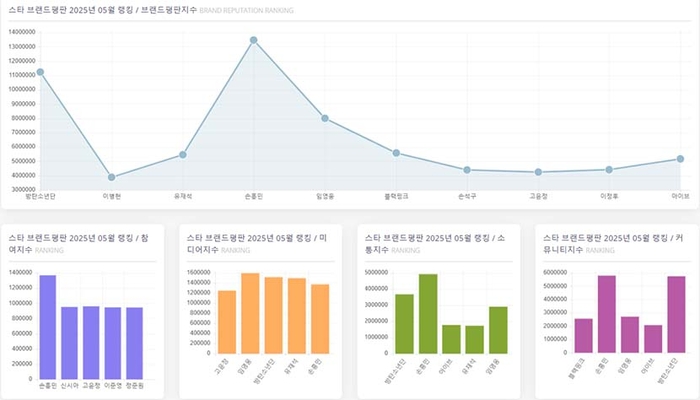Image resolution: width=700 pixels, height=400 pixels.
Task: Click the 1400000 y-axis label in 참여지수 chart
Action: 21,272
